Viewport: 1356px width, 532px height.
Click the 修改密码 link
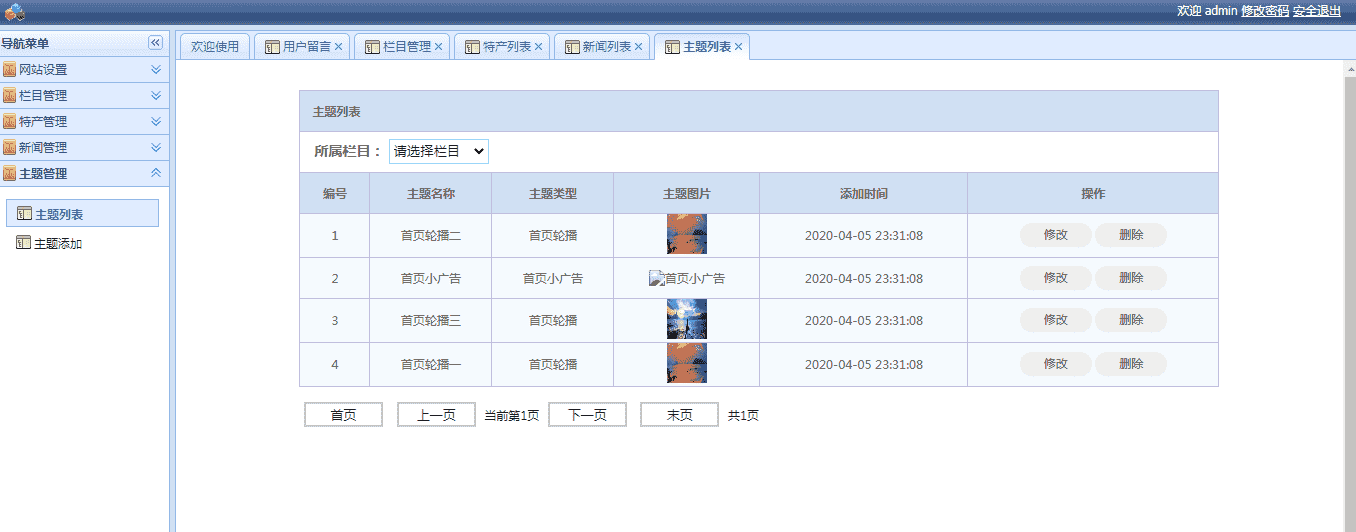point(1265,11)
